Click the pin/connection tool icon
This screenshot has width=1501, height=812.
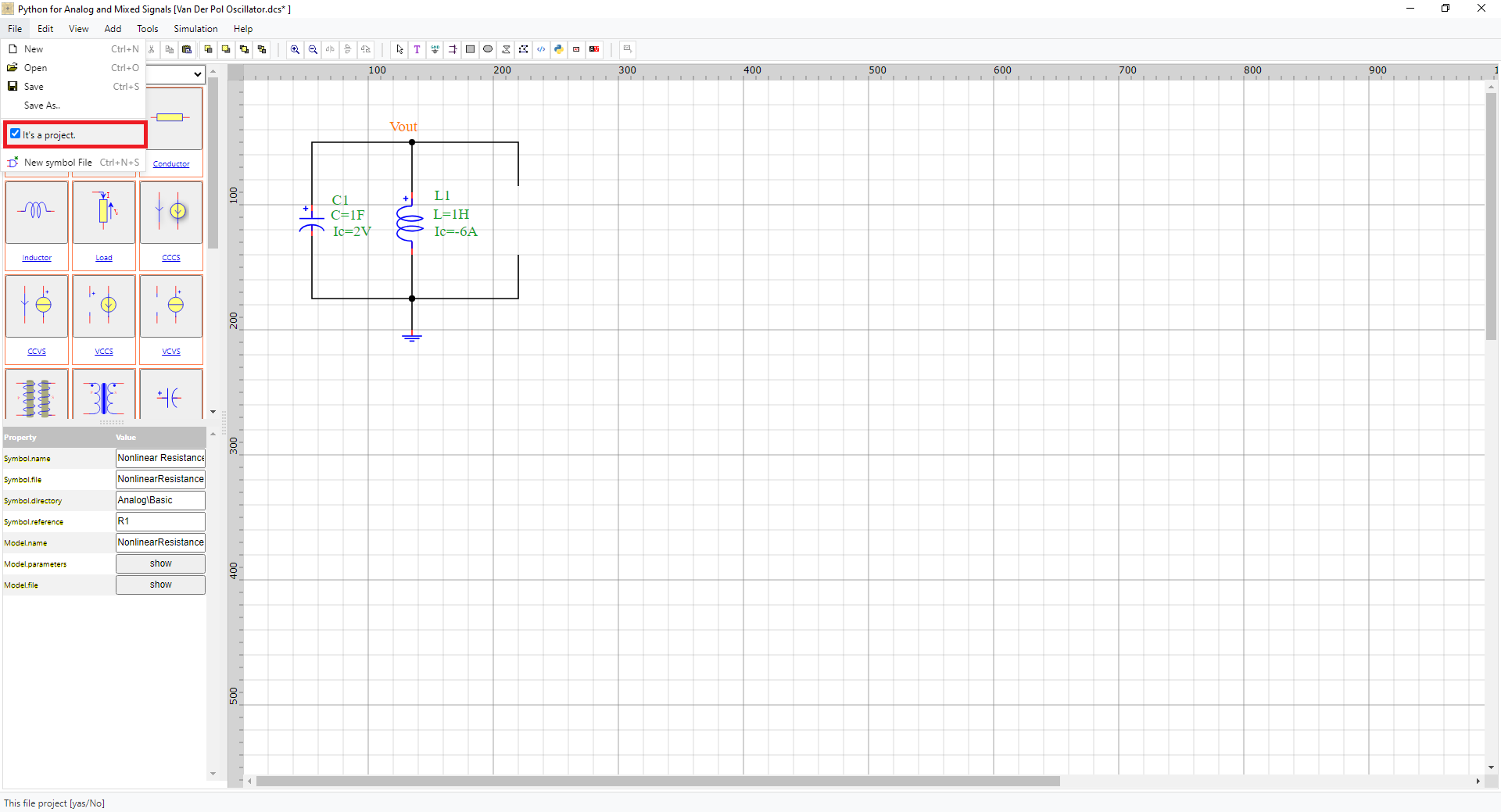[x=453, y=49]
